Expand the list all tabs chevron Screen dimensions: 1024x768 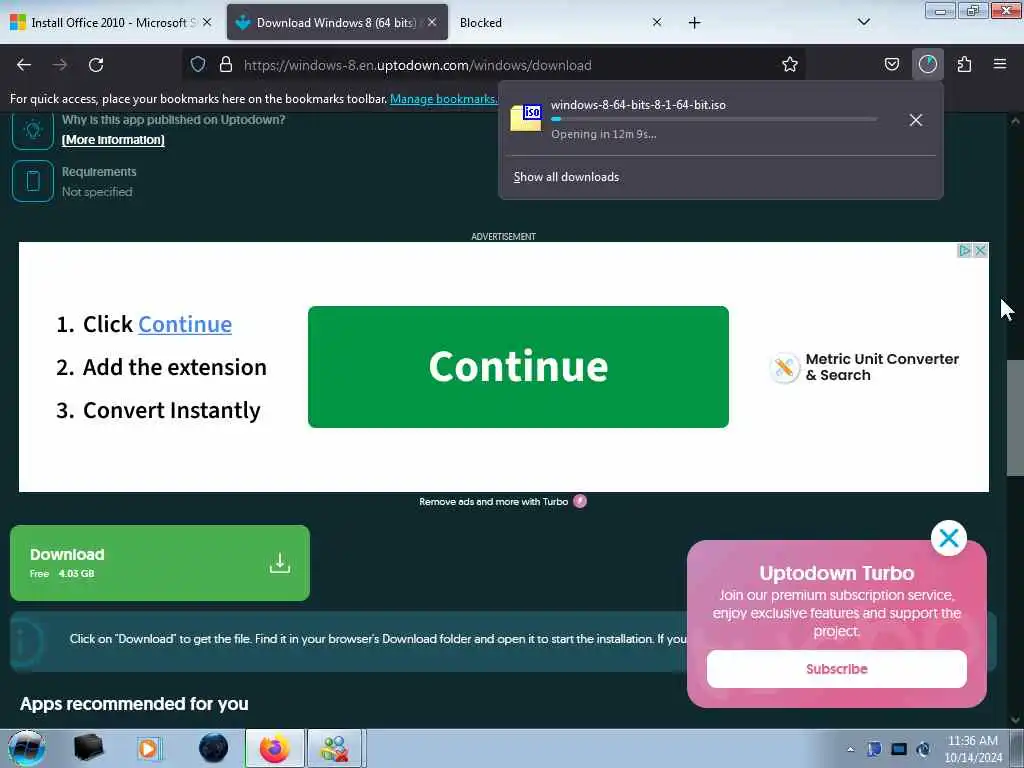pyautogui.click(x=863, y=22)
